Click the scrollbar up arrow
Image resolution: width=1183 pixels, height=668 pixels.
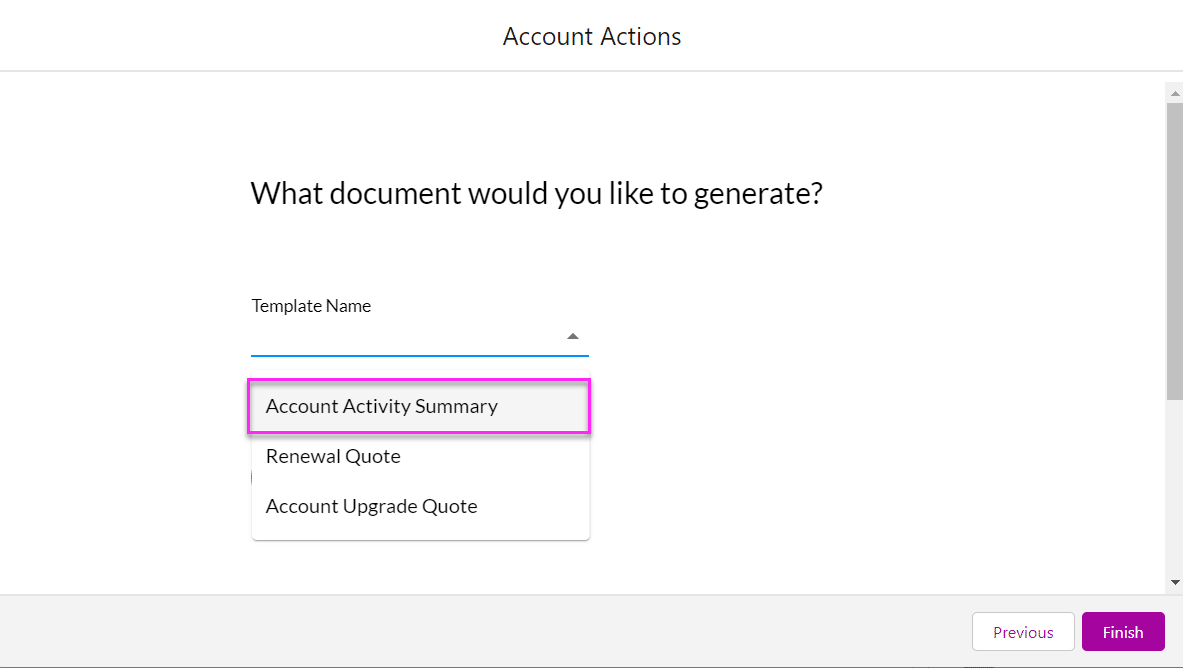(x=1174, y=91)
